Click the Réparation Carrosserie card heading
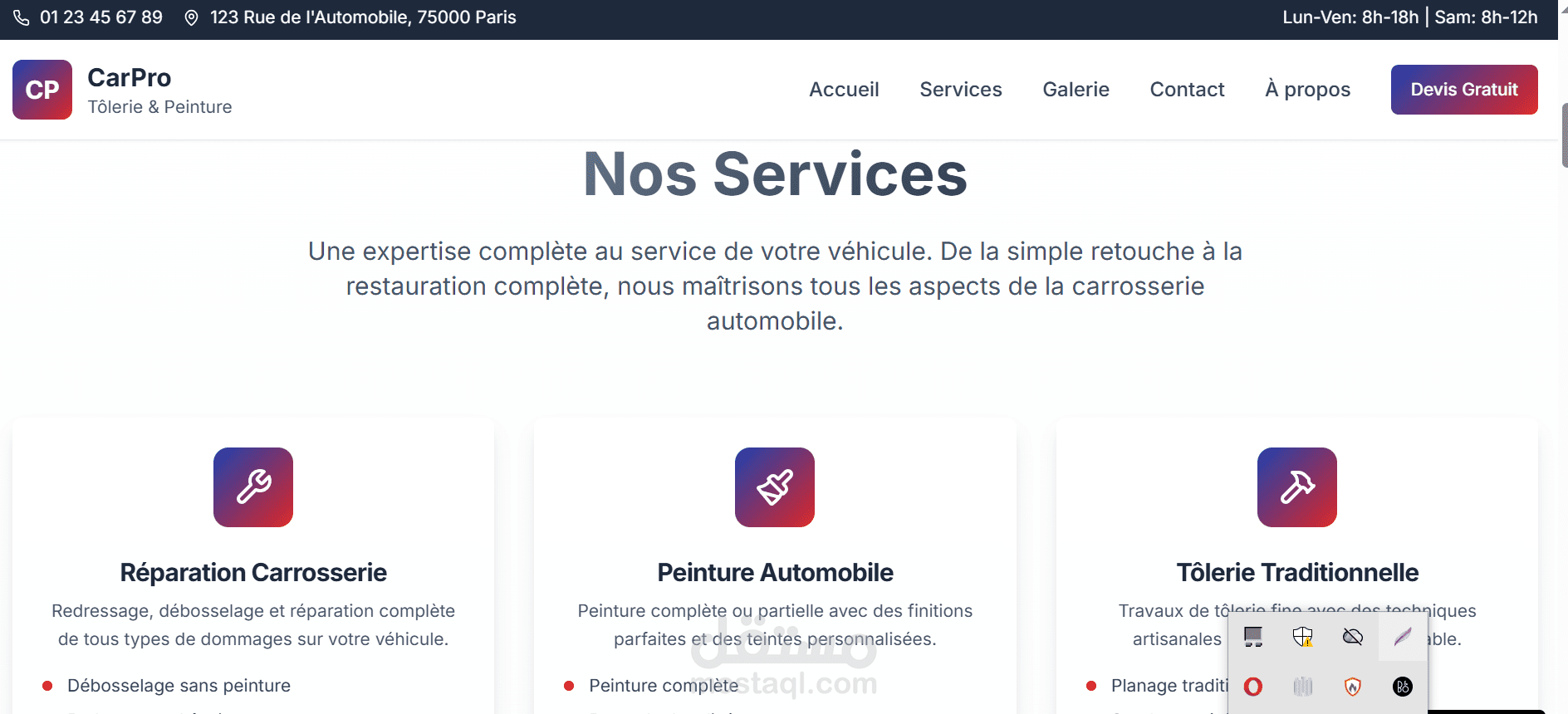Viewport: 1568px width, 714px height. pyautogui.click(x=253, y=573)
